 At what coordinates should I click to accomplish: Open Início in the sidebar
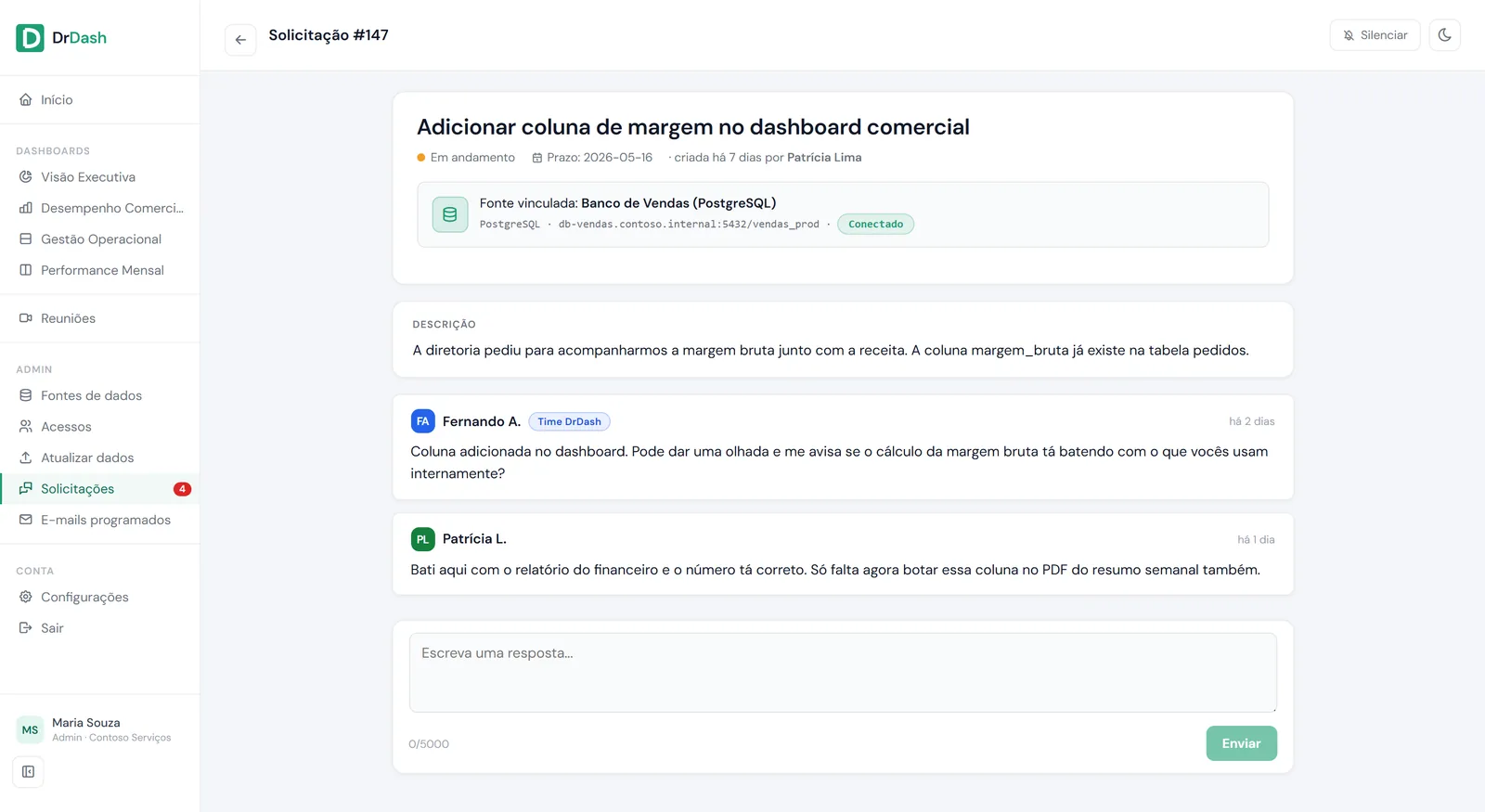pos(99,99)
